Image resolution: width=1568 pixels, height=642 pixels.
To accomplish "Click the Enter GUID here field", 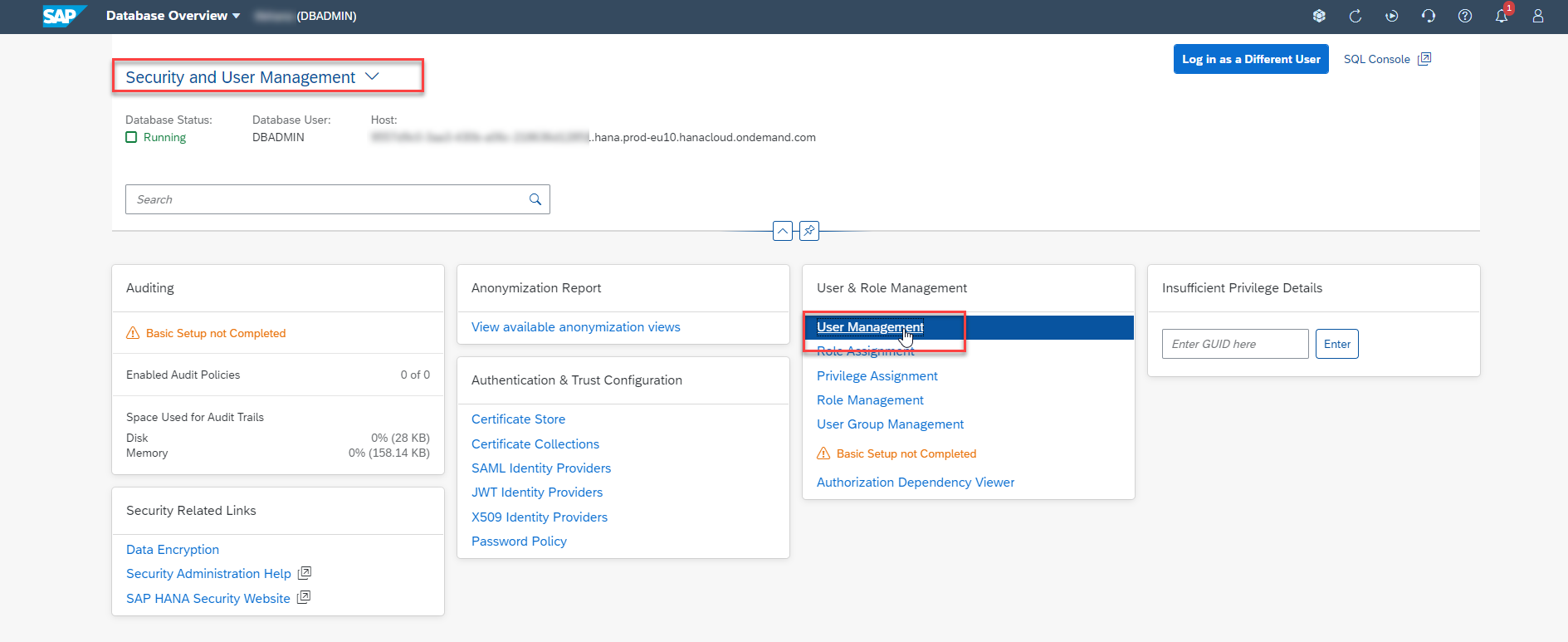I will [1235, 344].
